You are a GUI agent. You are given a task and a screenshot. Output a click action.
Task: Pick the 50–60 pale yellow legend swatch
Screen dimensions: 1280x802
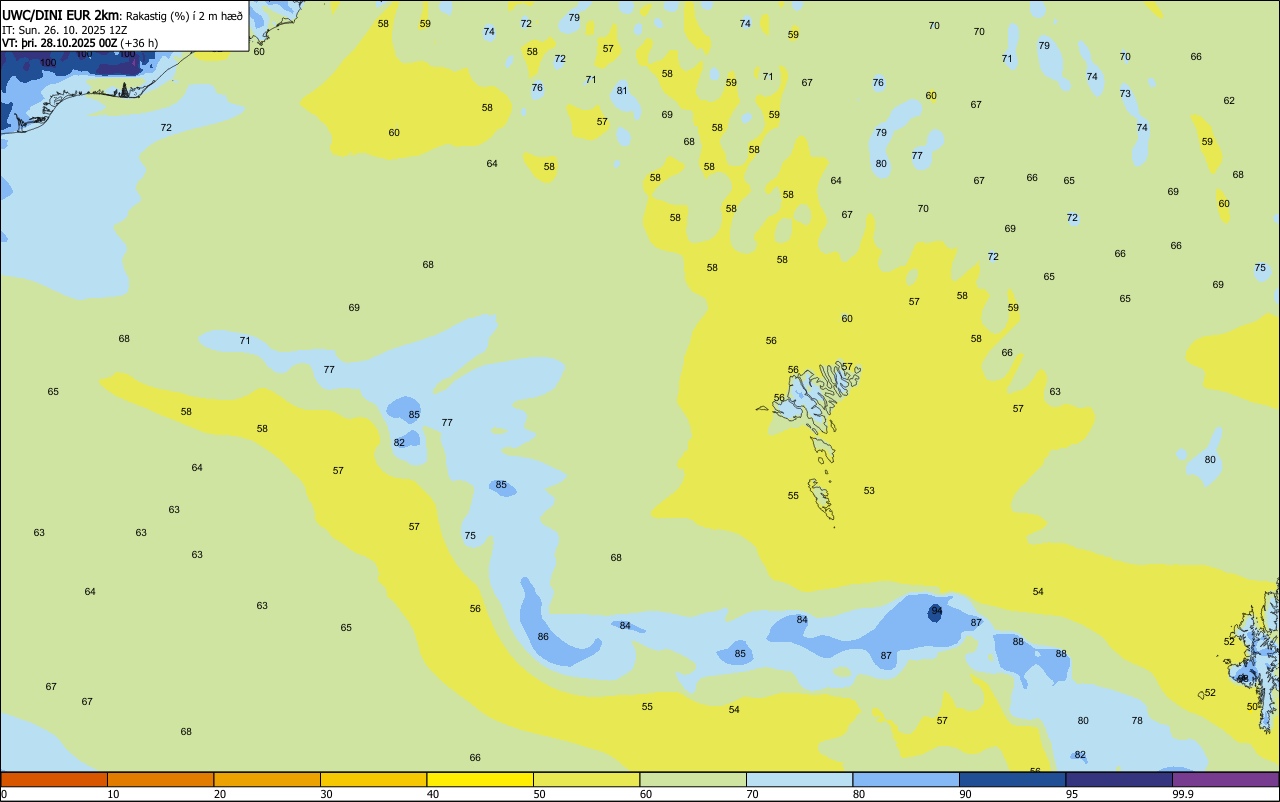coord(587,779)
